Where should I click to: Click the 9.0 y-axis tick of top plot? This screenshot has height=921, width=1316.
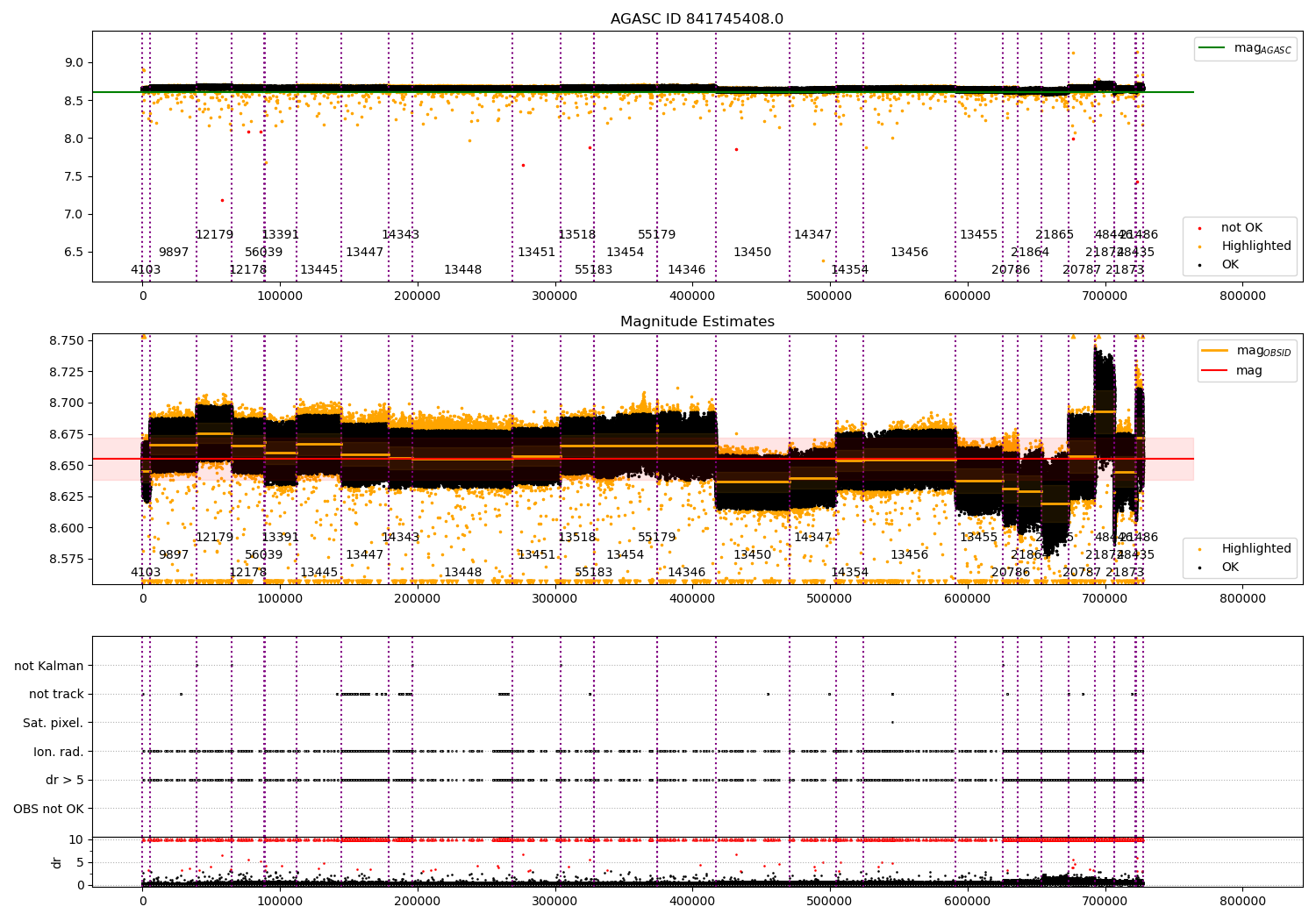[x=74, y=63]
